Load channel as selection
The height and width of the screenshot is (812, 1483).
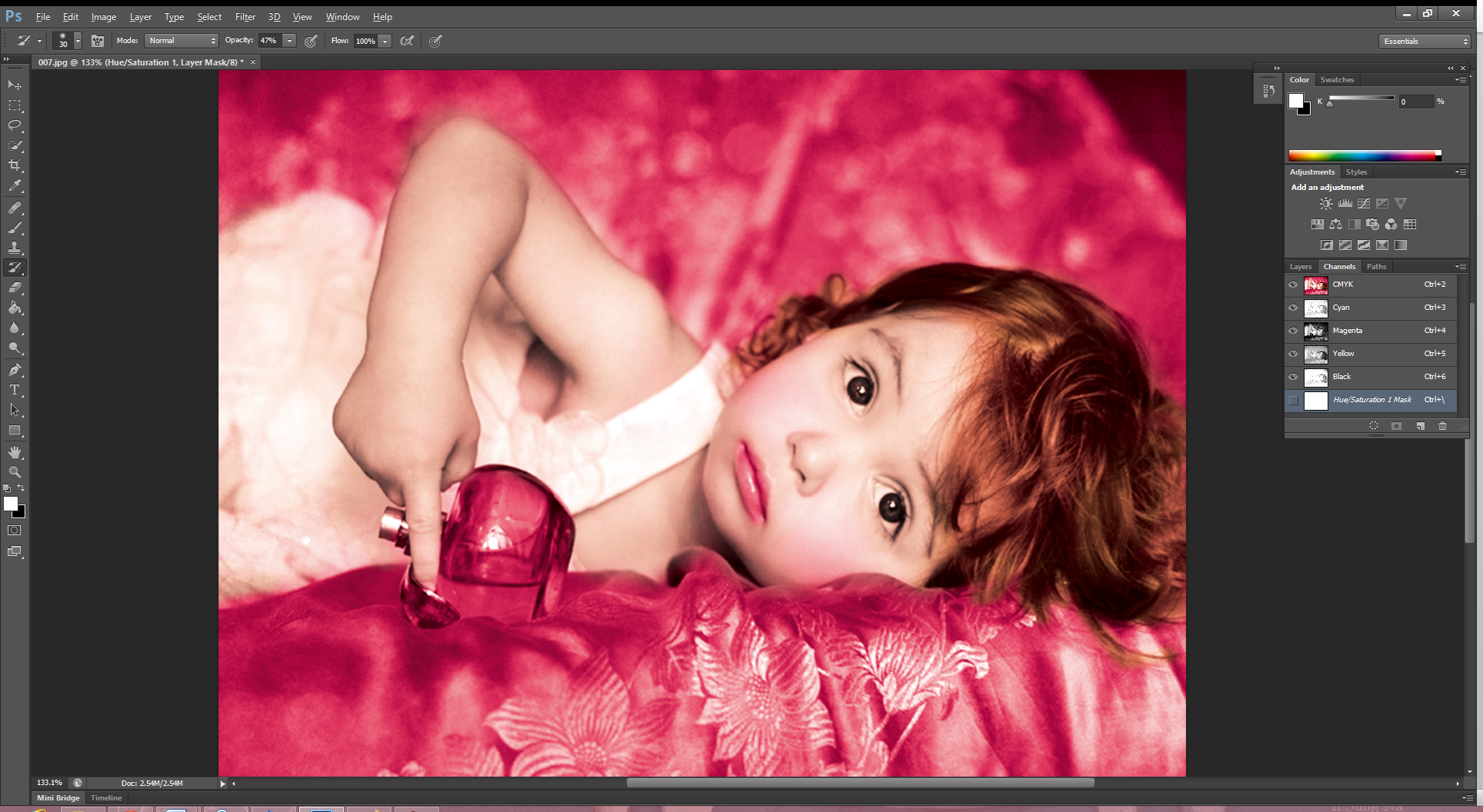click(x=1374, y=426)
